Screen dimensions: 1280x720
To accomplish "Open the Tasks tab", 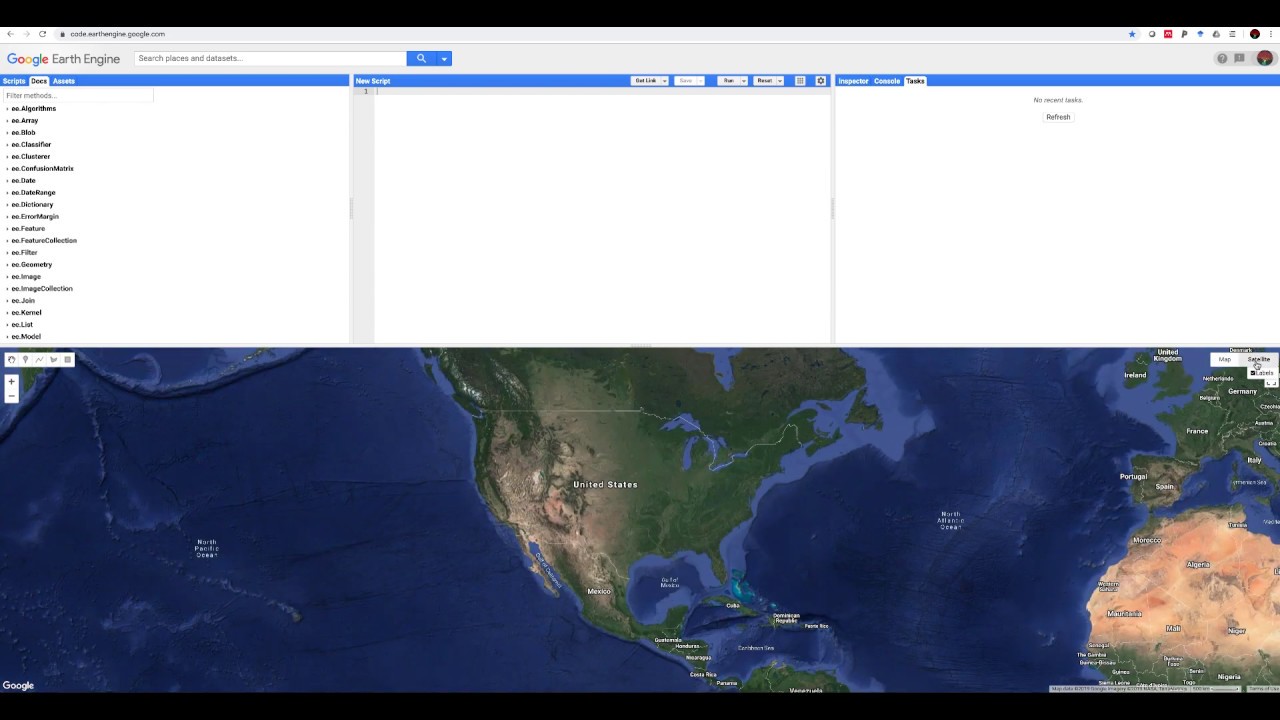I will (915, 81).
